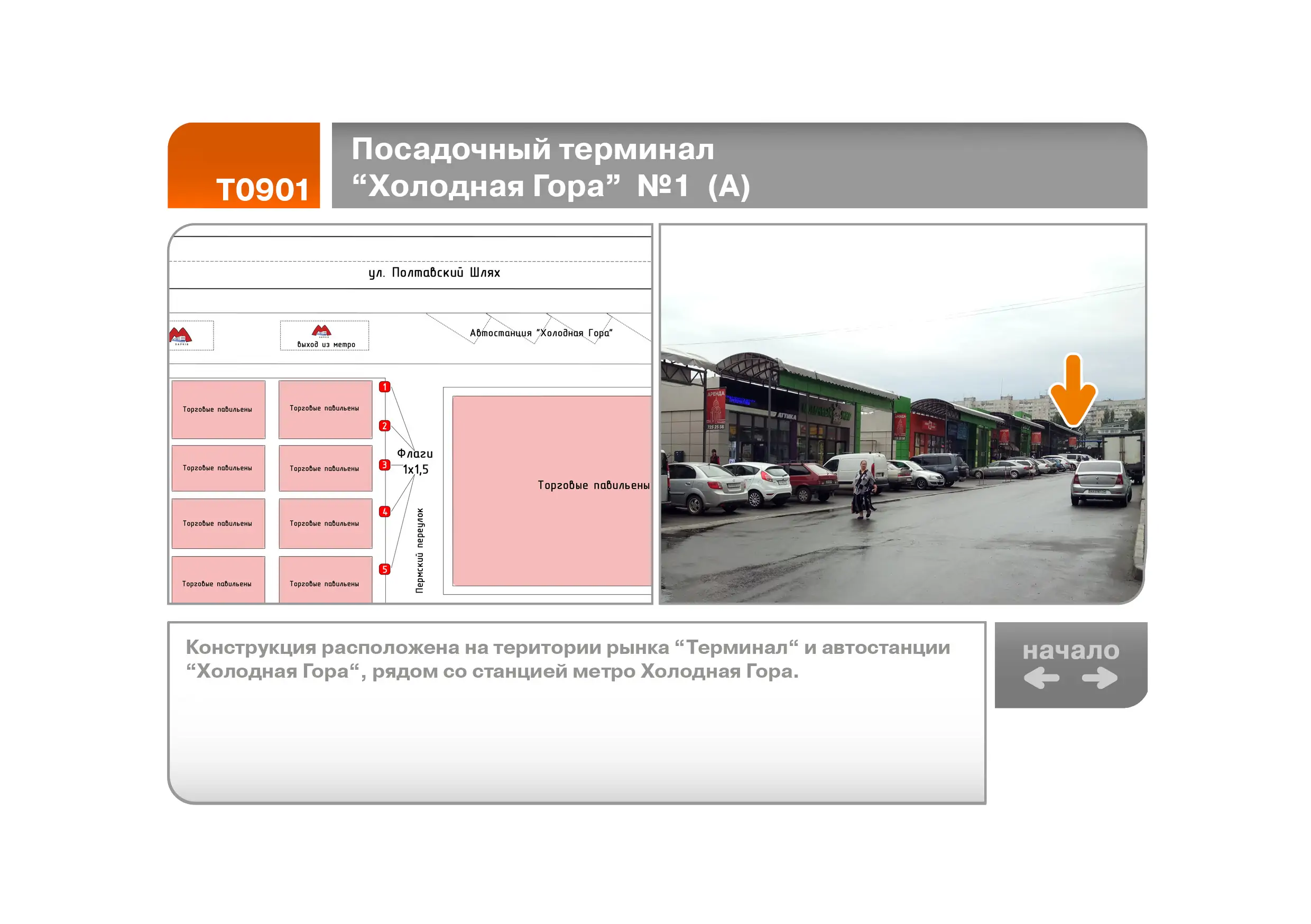Click the 'Пермский переулок' vertical label
1311x924 pixels.
[420, 550]
